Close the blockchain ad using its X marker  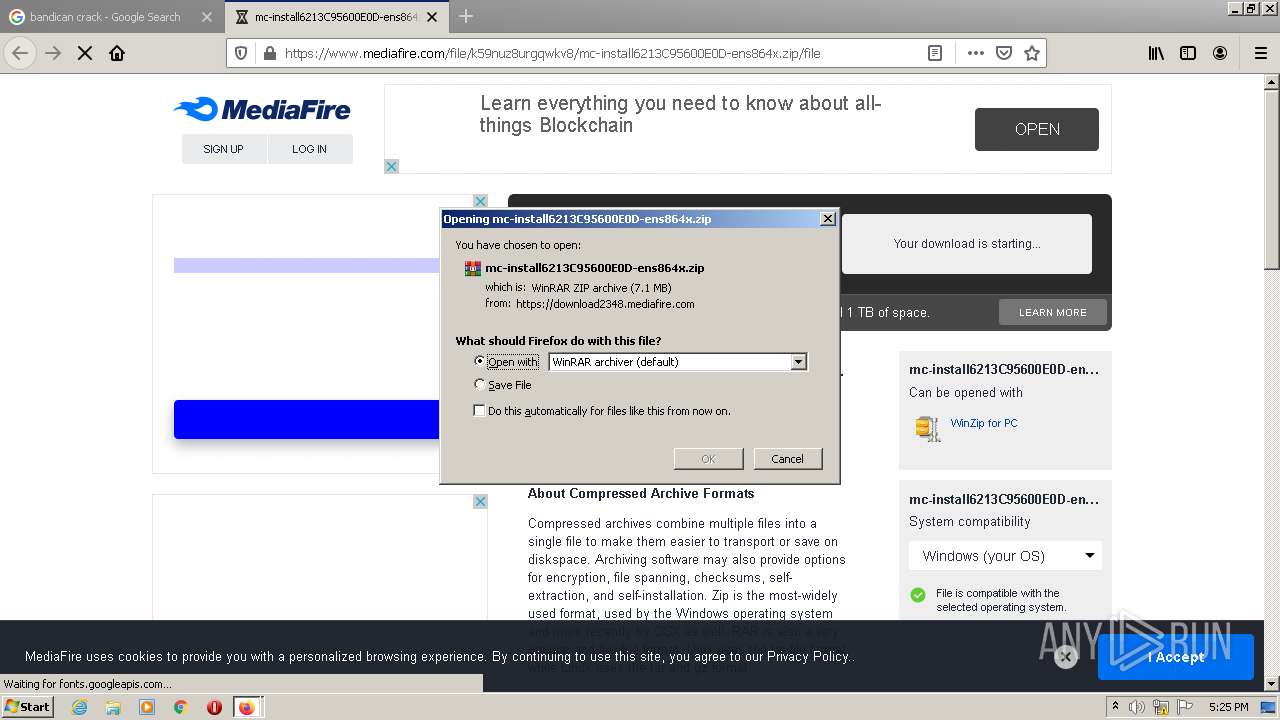click(x=392, y=166)
